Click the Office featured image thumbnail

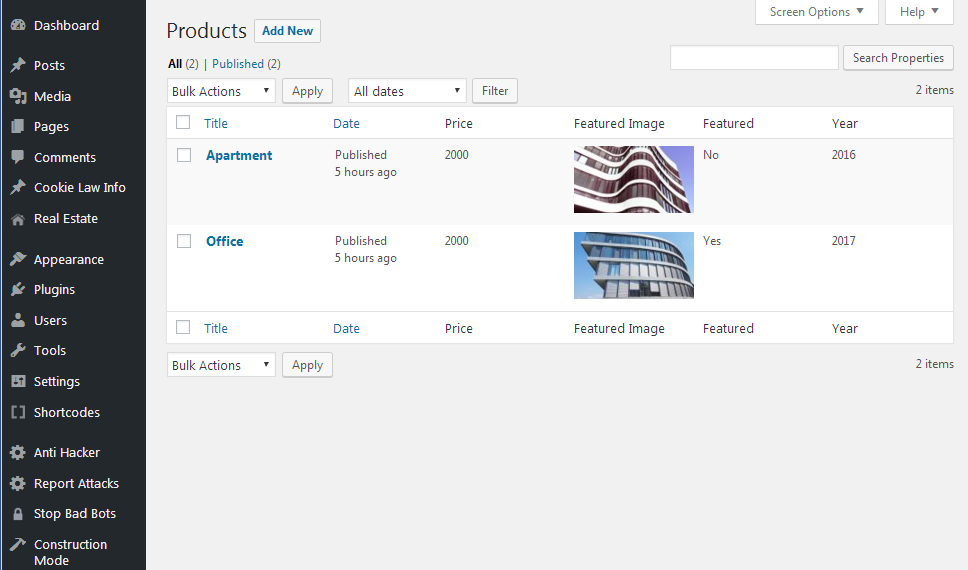click(x=633, y=266)
